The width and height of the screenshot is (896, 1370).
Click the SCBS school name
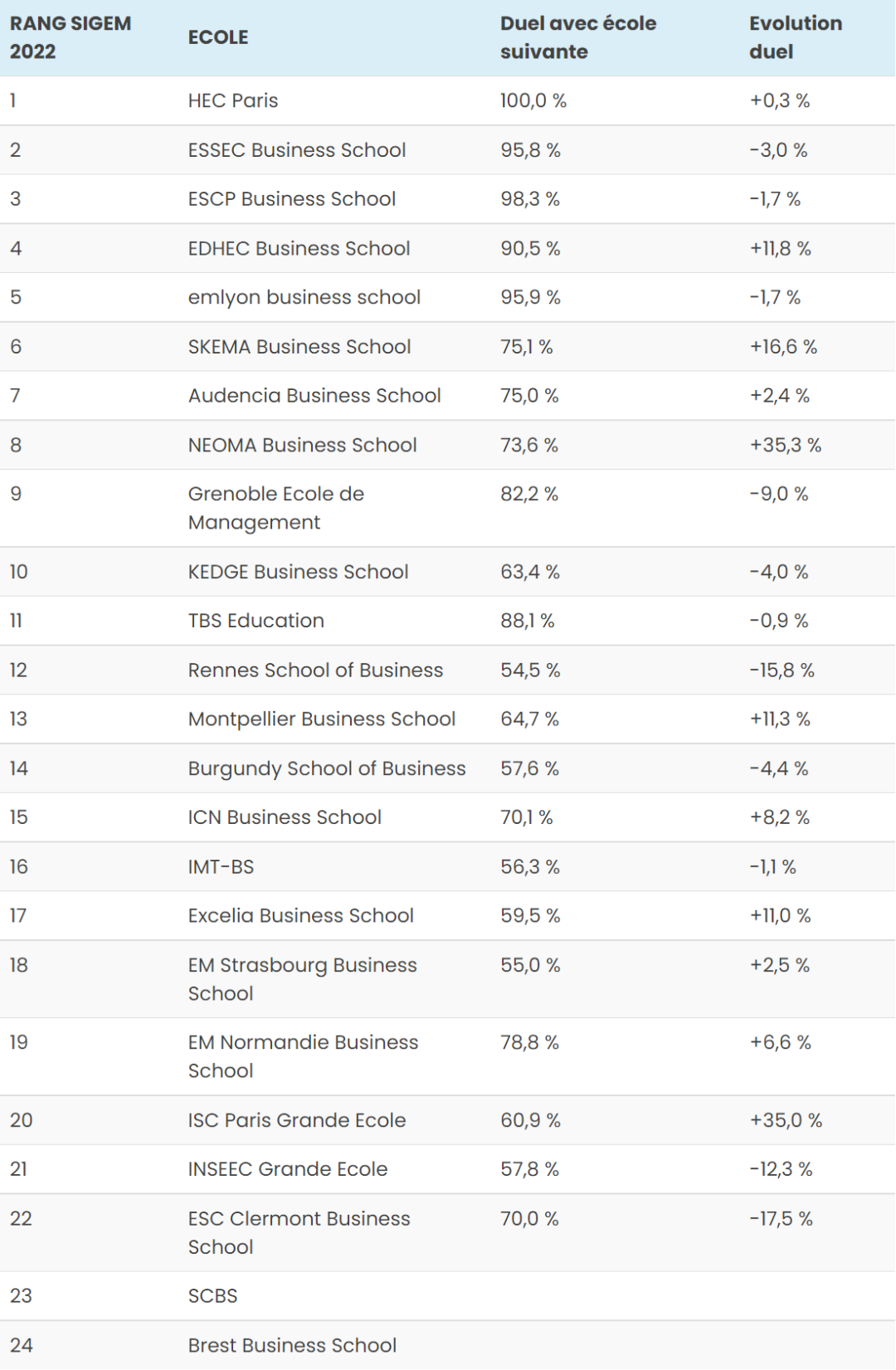point(212,1296)
